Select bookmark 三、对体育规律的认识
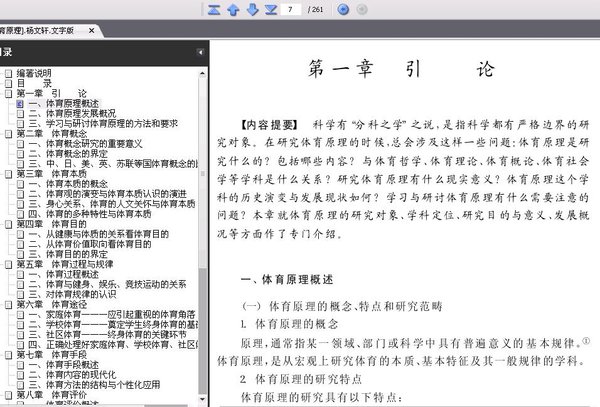 (x=72, y=294)
